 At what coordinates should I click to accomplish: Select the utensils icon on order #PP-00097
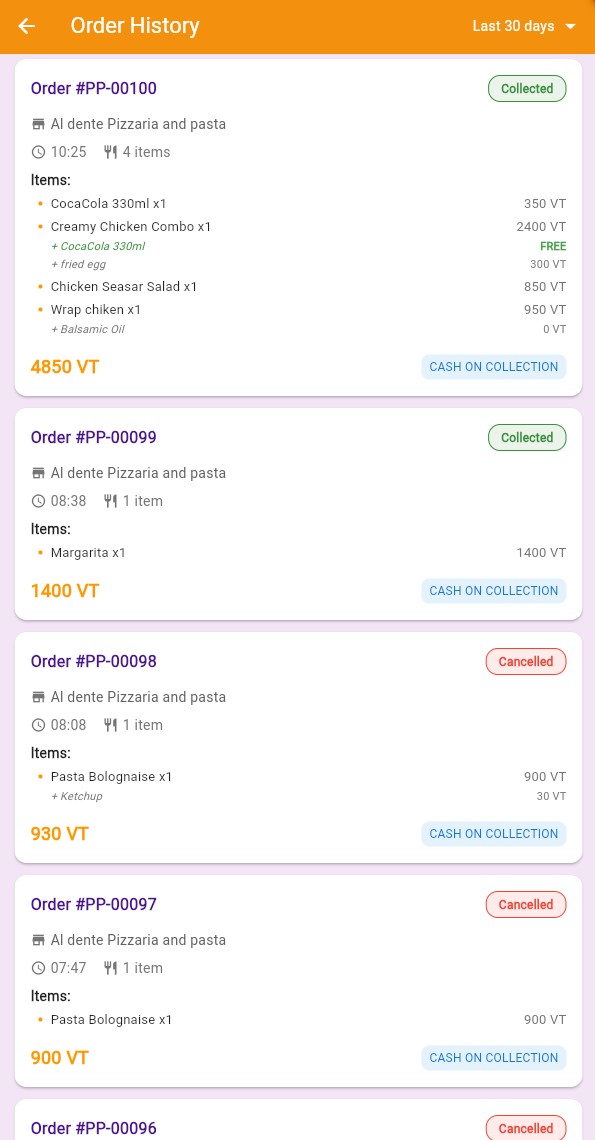tap(110, 968)
